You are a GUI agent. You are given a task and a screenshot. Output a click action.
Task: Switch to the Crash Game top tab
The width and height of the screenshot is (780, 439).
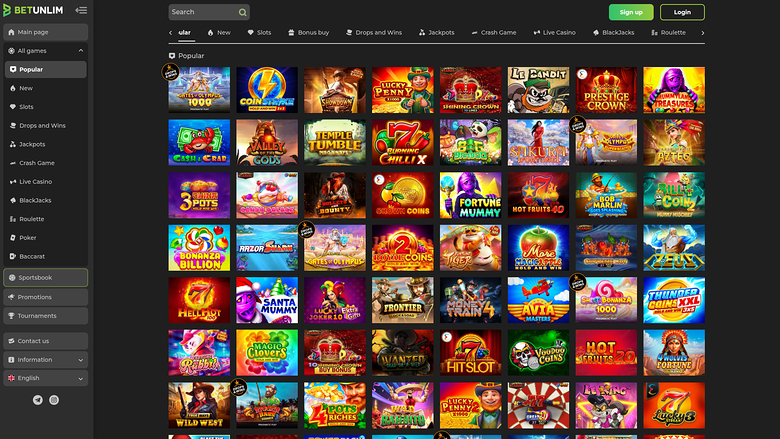click(x=493, y=33)
